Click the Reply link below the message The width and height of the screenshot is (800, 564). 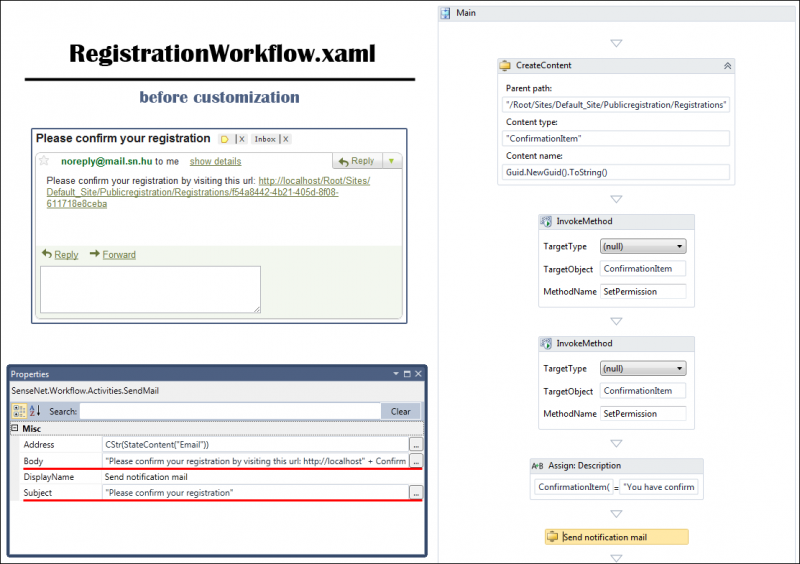pos(66,254)
